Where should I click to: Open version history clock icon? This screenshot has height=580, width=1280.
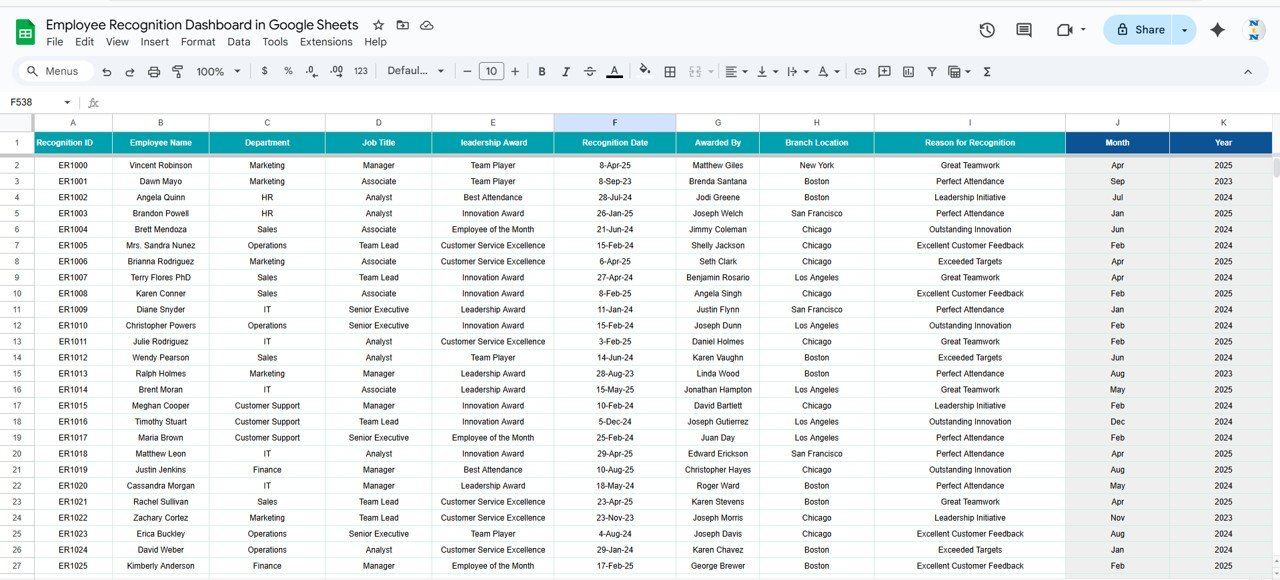[x=987, y=30]
